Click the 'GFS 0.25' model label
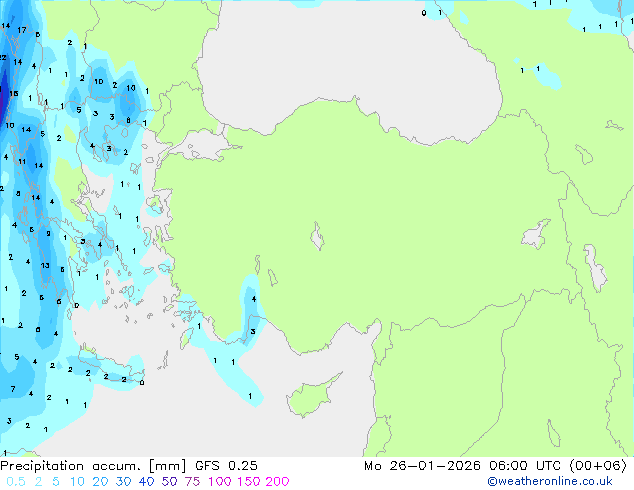634x490 pixels. [x=226, y=466]
